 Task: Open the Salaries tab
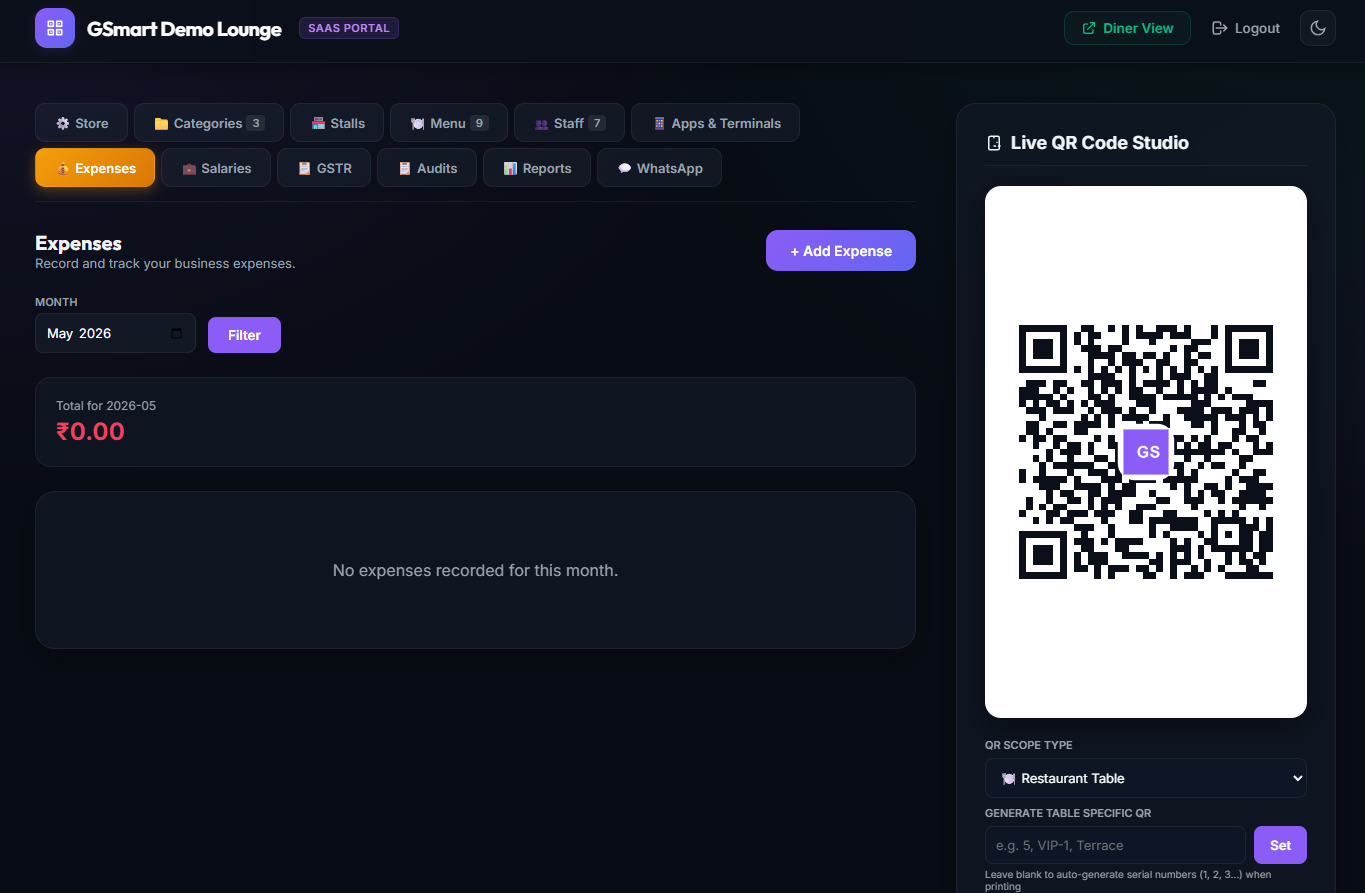[216, 168]
